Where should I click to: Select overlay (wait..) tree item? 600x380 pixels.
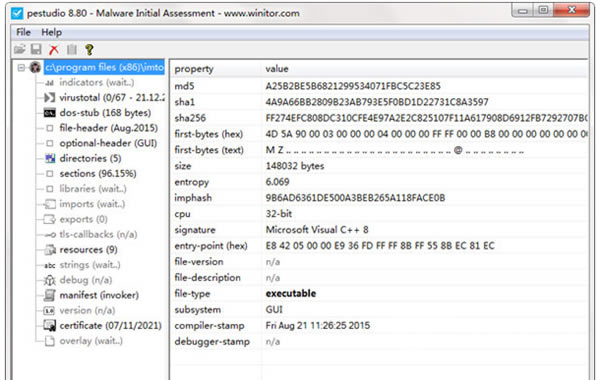(91, 341)
